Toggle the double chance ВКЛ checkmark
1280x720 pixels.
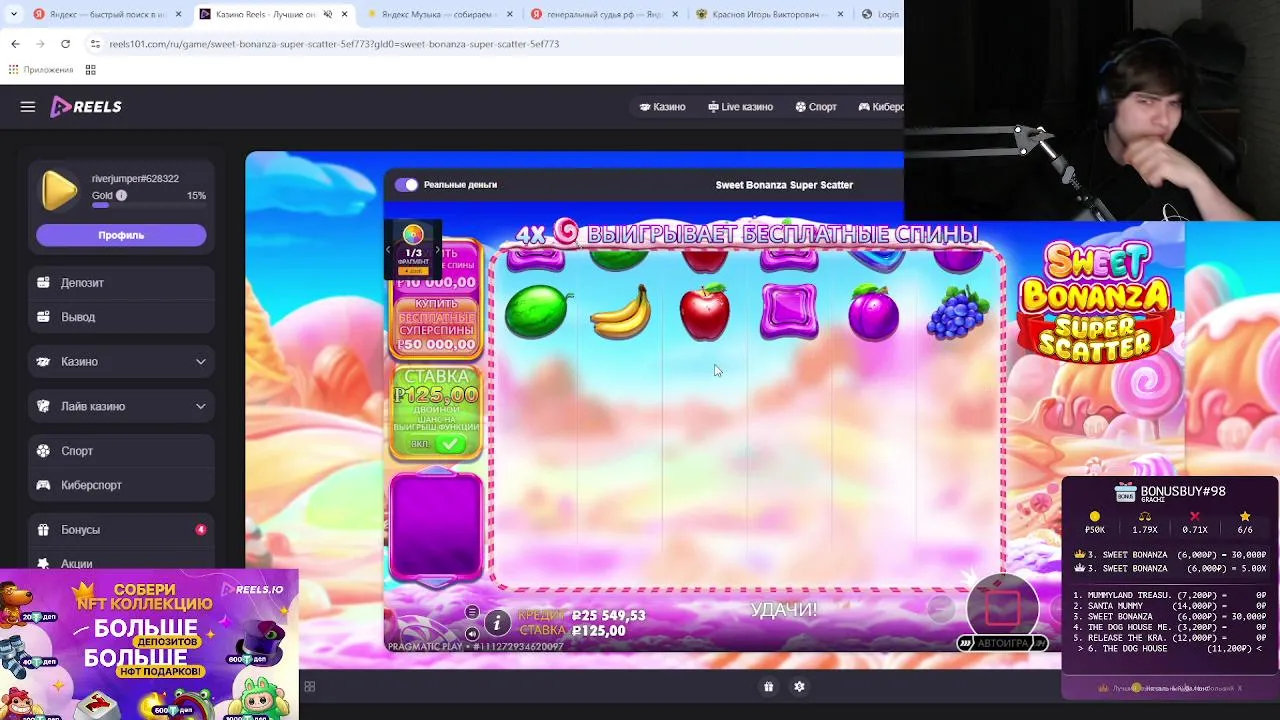(x=450, y=444)
